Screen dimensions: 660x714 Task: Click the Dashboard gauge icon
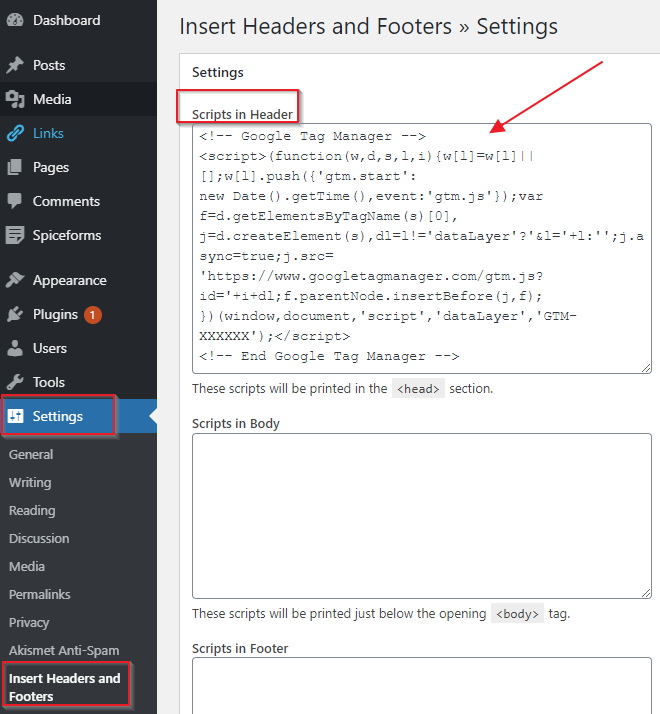tap(15, 20)
